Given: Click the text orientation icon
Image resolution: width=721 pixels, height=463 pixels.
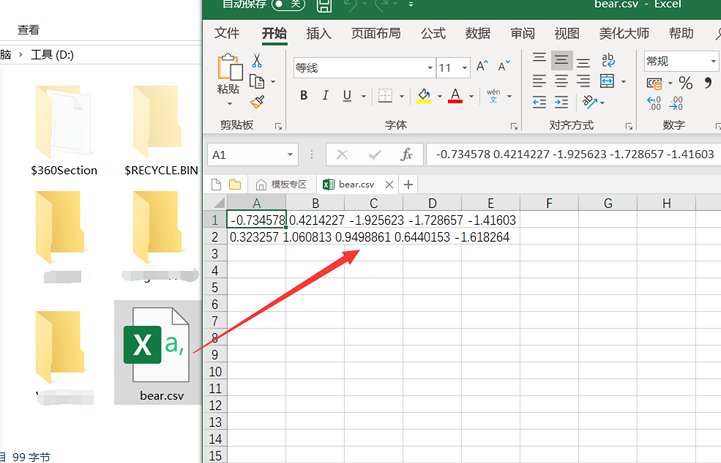Looking at the screenshot, I should [589, 102].
